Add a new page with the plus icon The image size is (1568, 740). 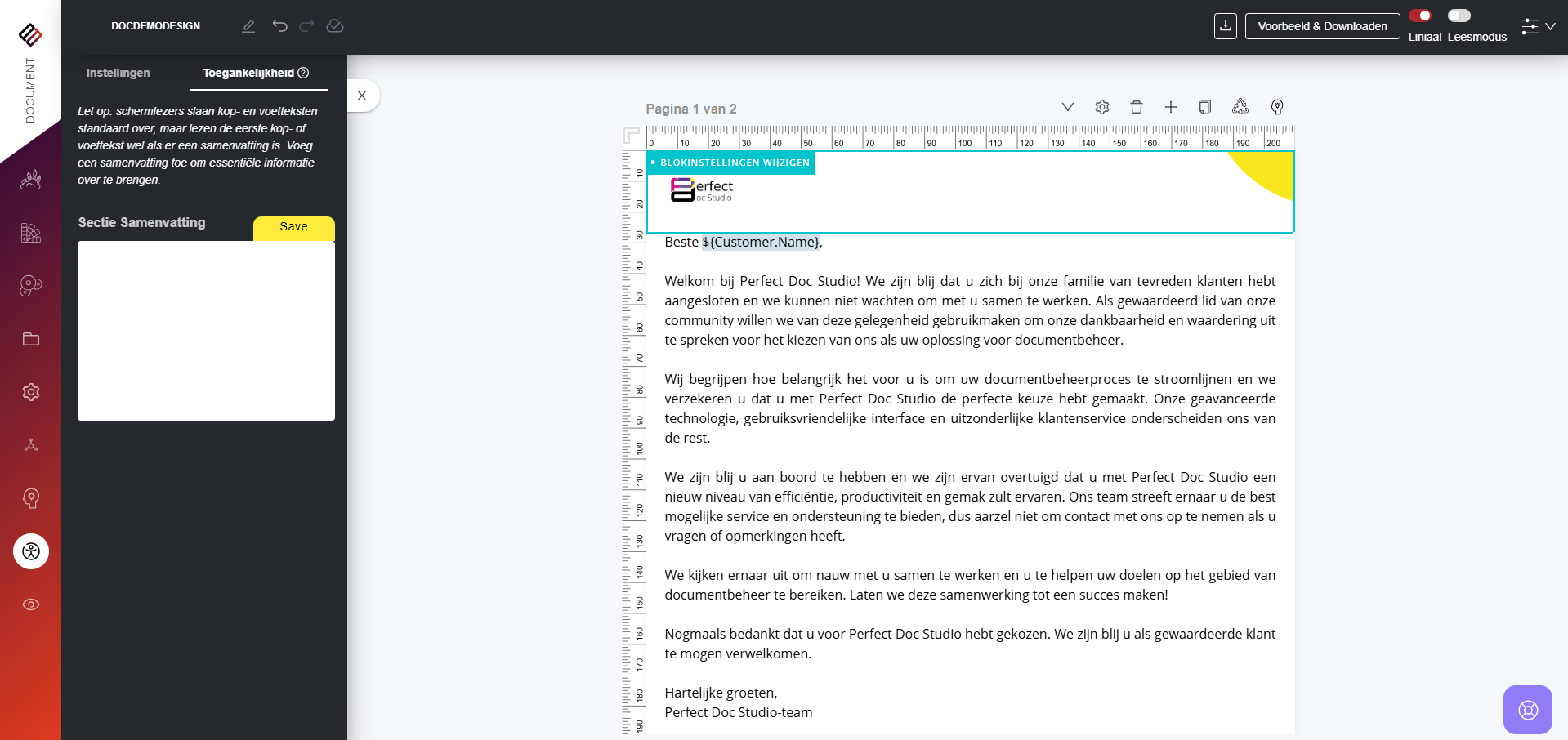[1170, 107]
